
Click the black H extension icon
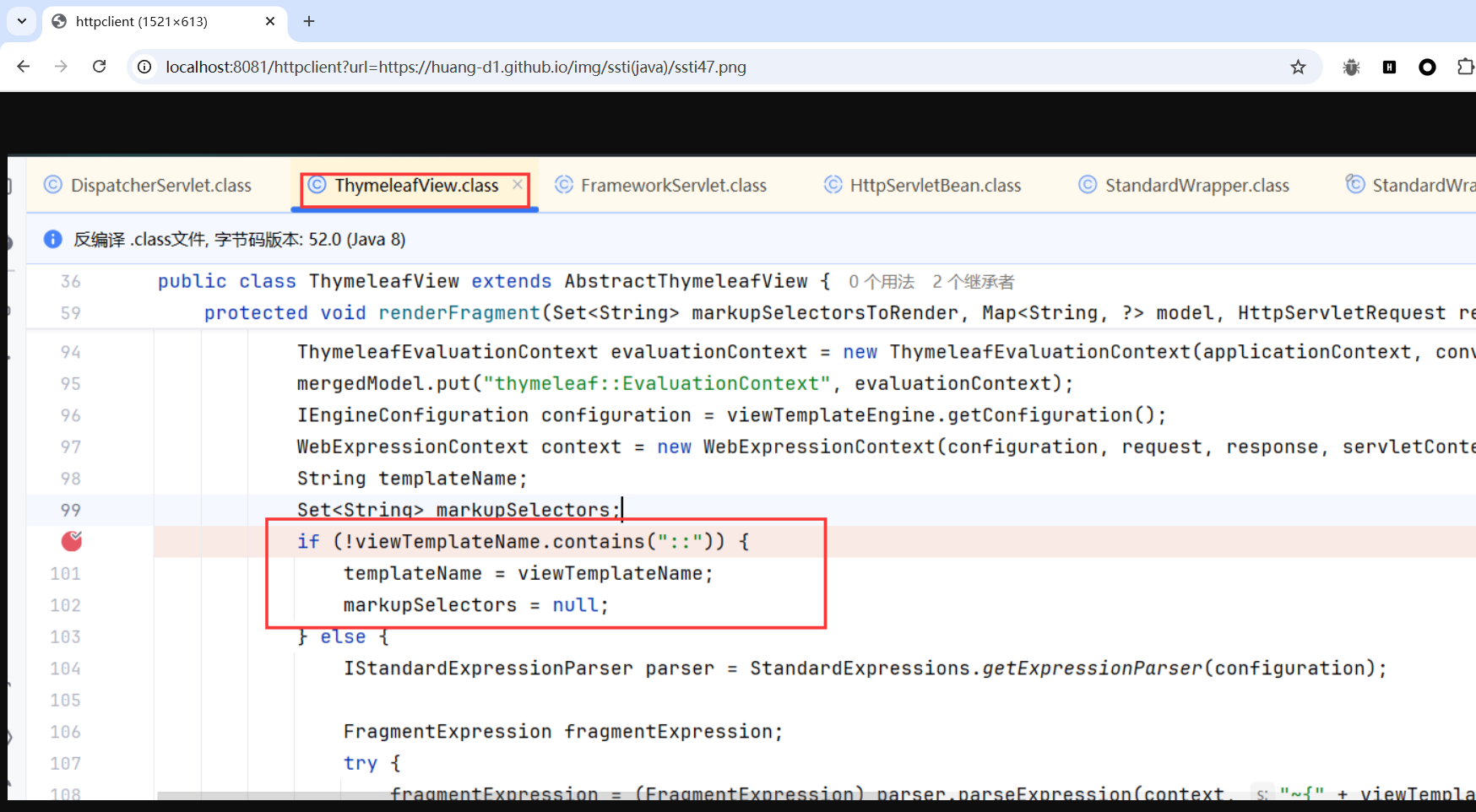(x=1389, y=67)
